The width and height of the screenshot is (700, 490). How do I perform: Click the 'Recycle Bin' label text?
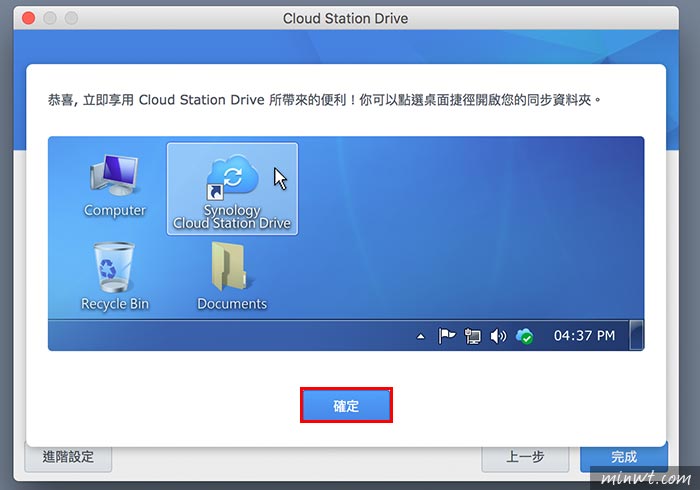tap(115, 304)
